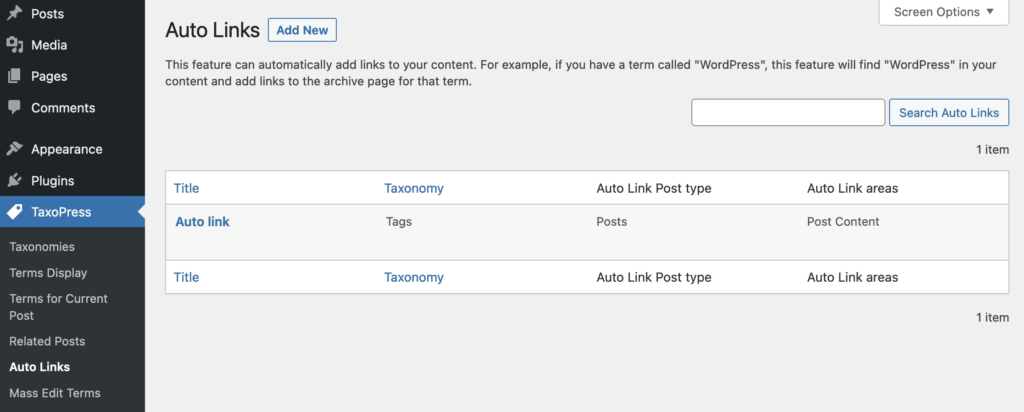Click 'Auto Link areas' footer column
Viewport: 1024px width, 412px height.
pos(852,277)
